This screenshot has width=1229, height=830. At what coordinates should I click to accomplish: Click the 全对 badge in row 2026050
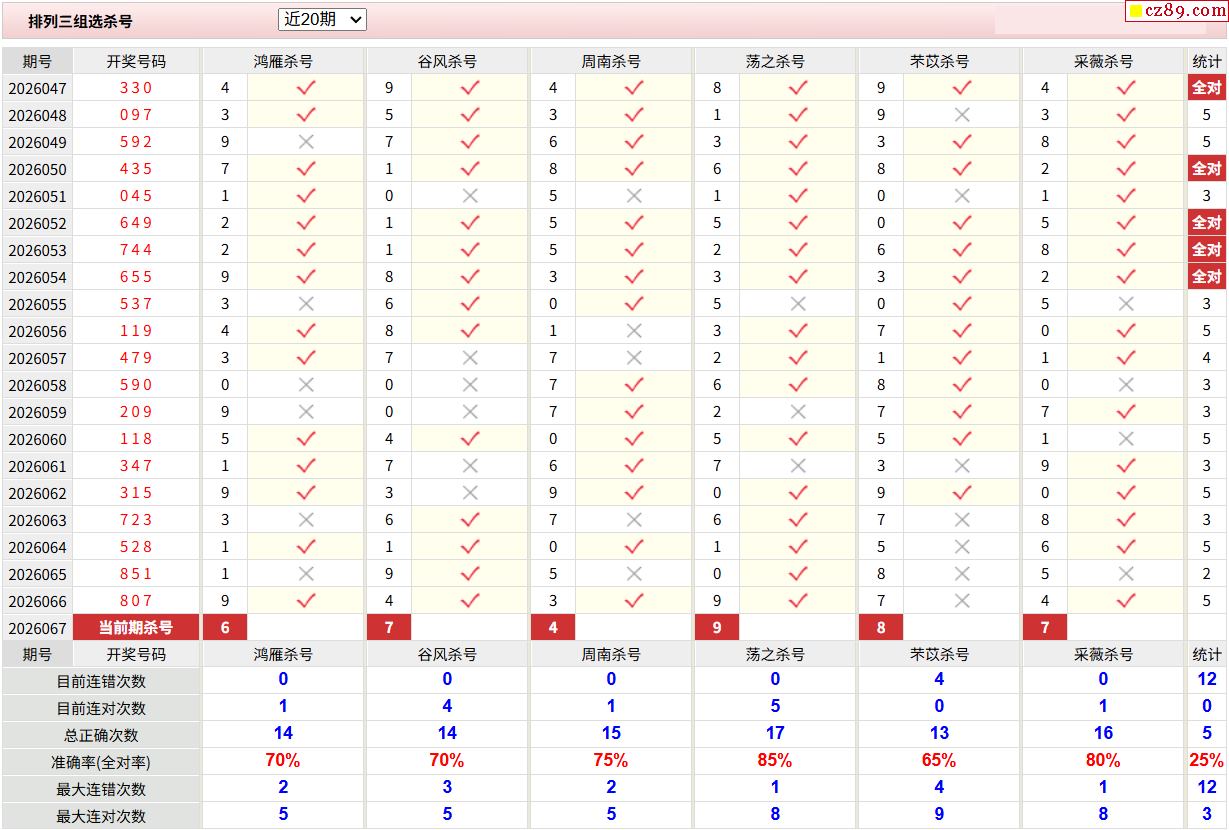point(1207,169)
